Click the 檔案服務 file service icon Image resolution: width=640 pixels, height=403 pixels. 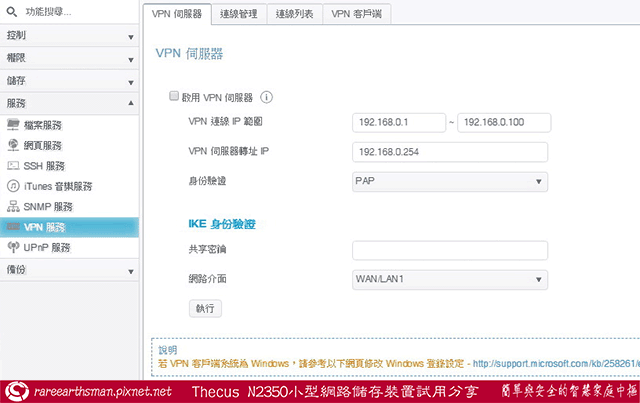(13, 125)
